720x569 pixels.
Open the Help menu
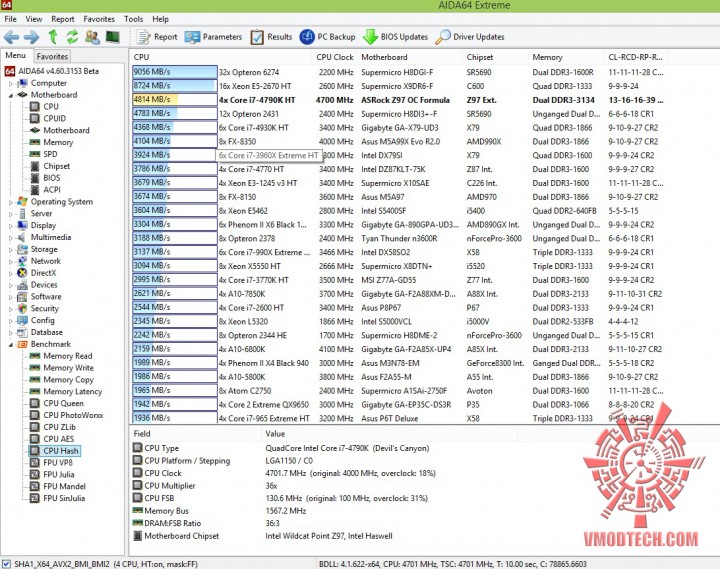pyautogui.click(x=160, y=19)
